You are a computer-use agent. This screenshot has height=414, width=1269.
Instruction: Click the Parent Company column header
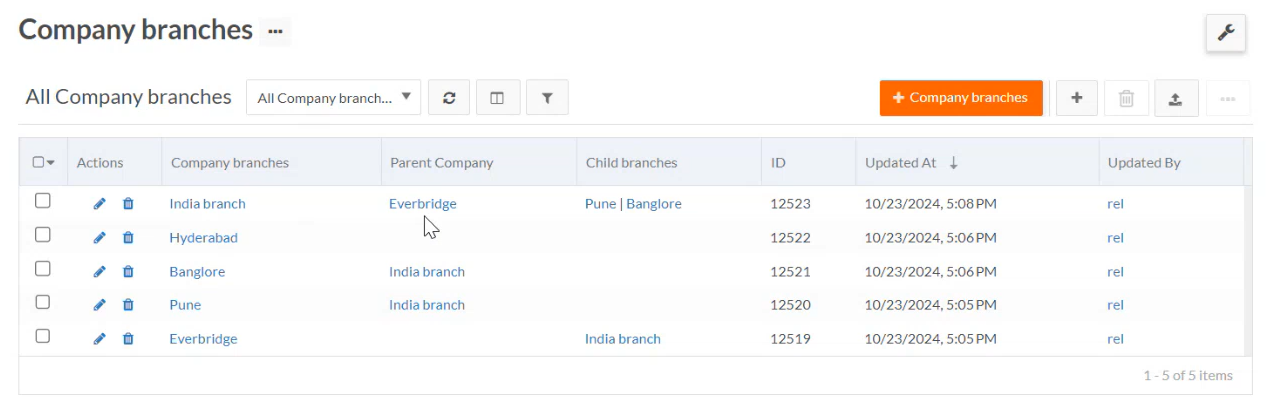[441, 163]
